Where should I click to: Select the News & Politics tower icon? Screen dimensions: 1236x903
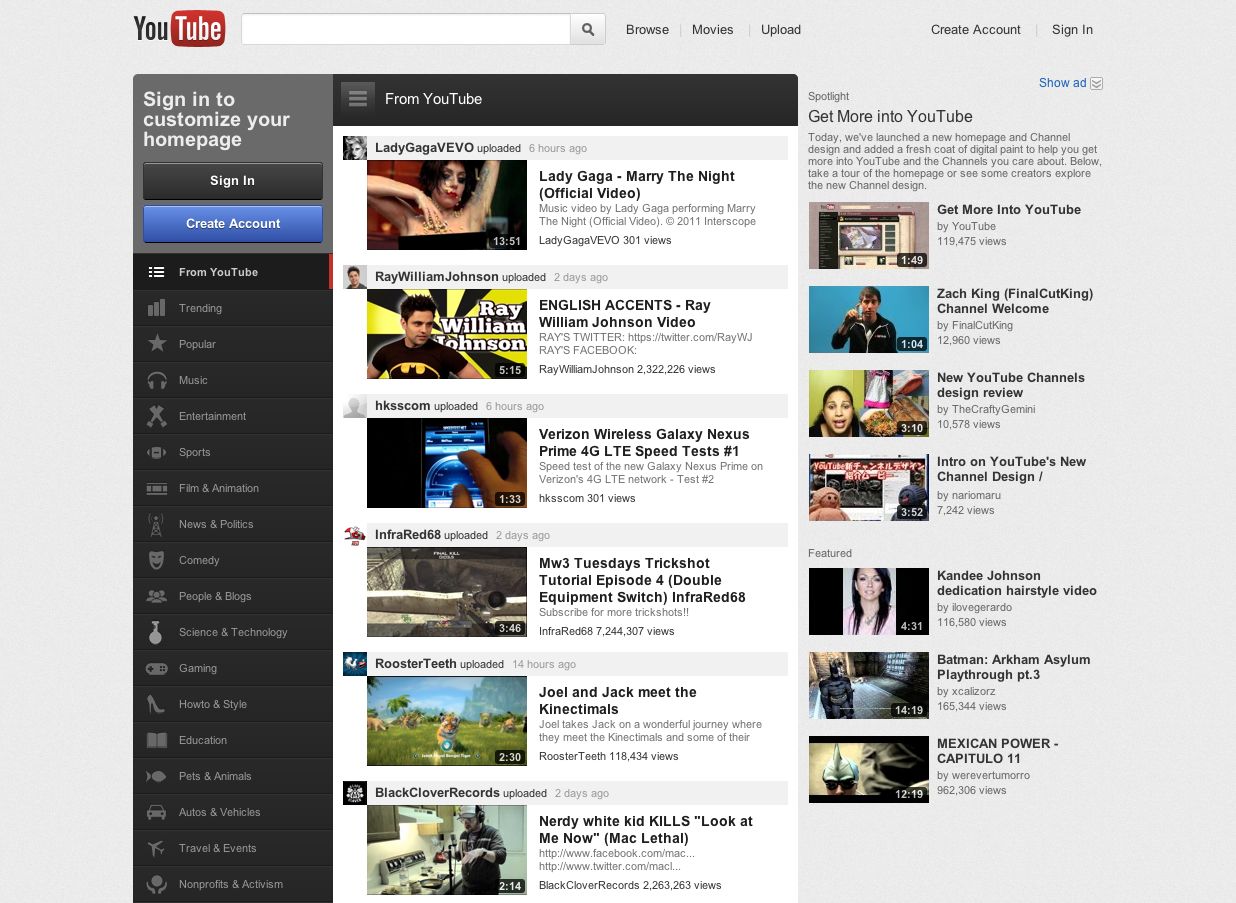click(156, 524)
